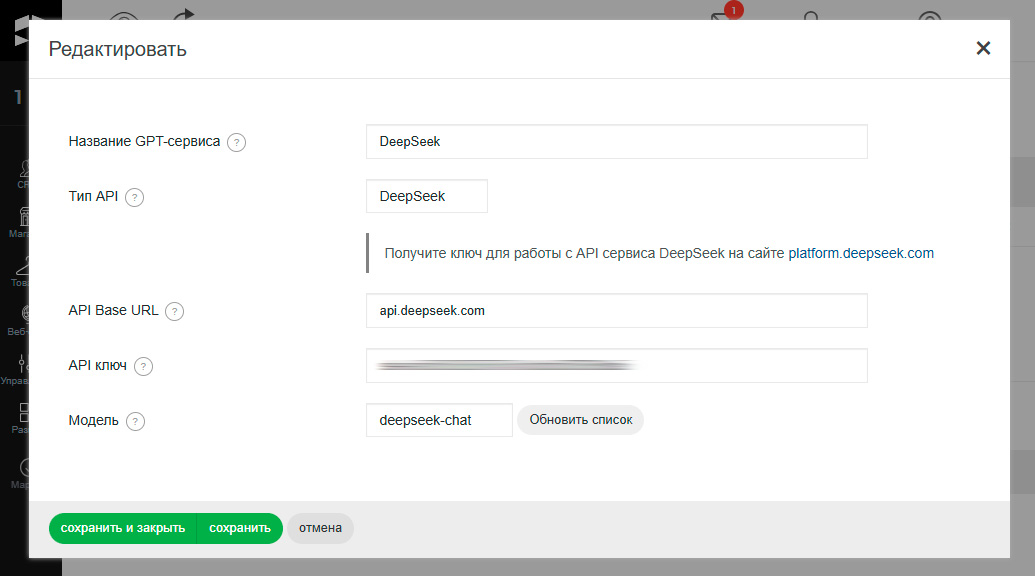Select the API ключ input field
Image resolution: width=1035 pixels, height=576 pixels.
[617, 366]
